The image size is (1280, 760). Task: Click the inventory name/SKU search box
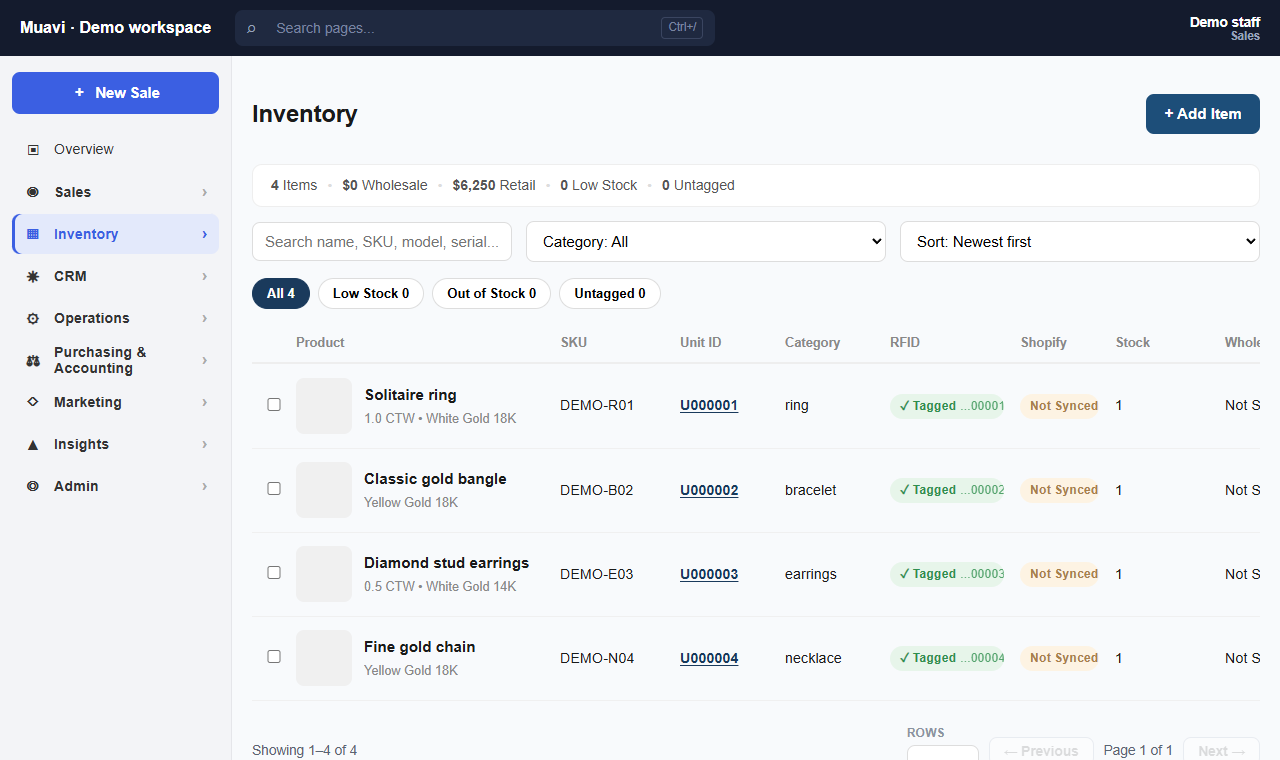pyautogui.click(x=382, y=242)
